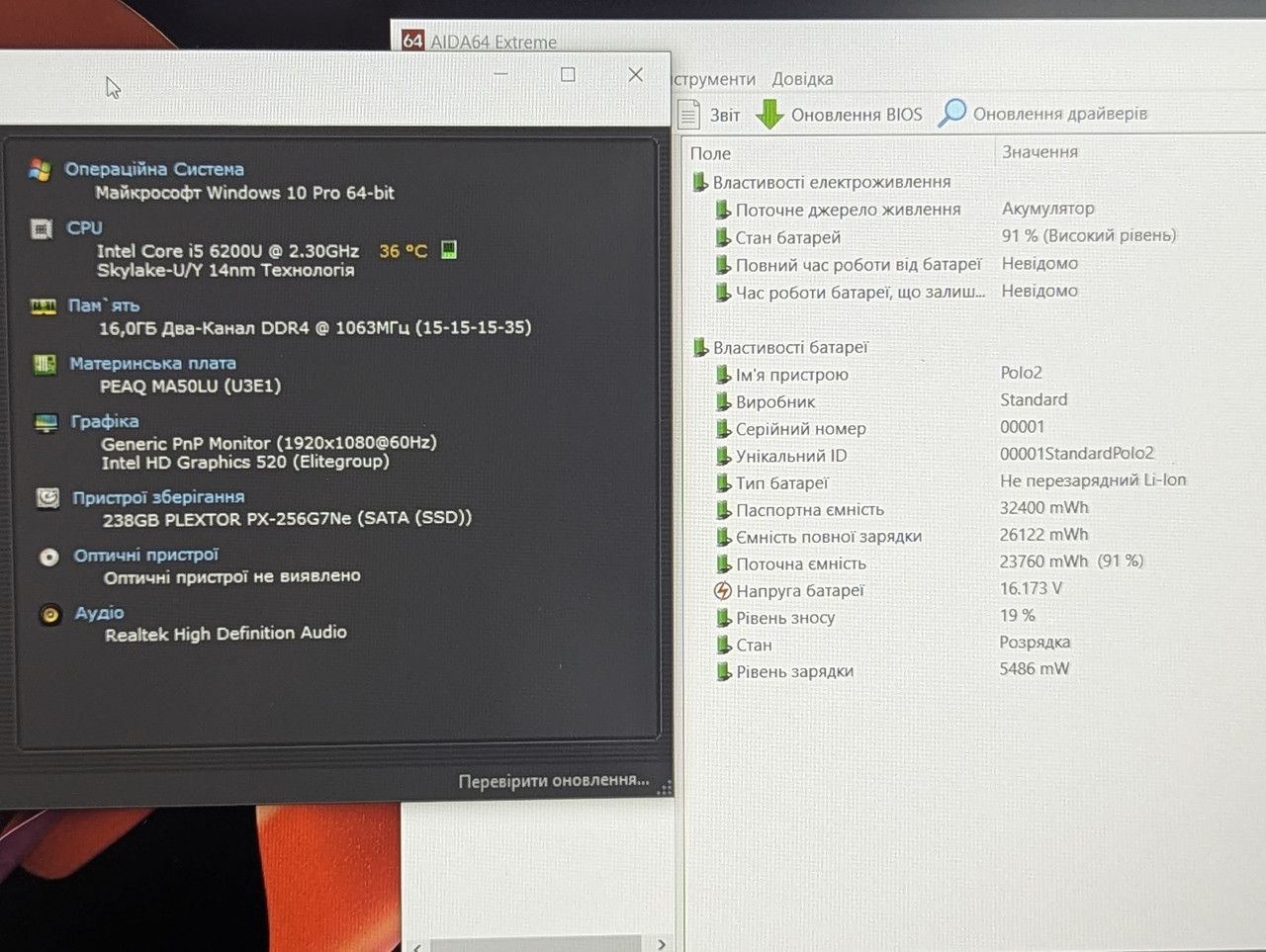Open the Довідка menu in AIDA64
The width and height of the screenshot is (1266, 952).
coord(802,79)
